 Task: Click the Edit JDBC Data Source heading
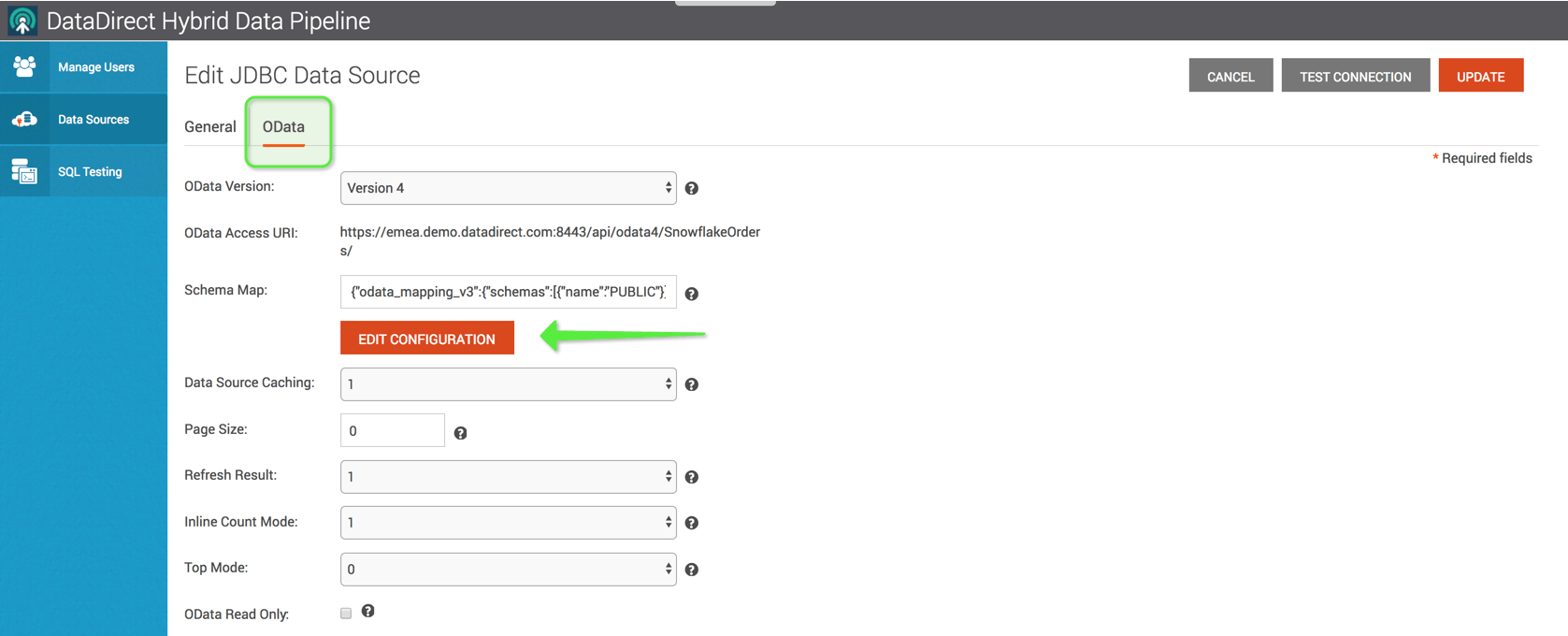click(302, 75)
